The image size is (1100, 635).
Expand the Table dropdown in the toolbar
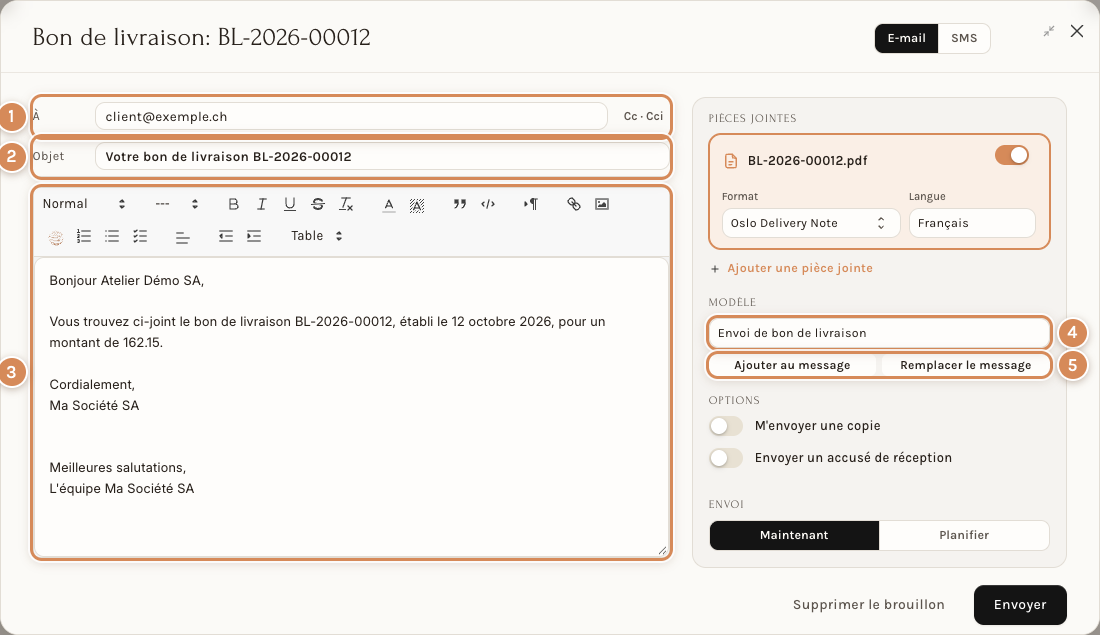[316, 236]
